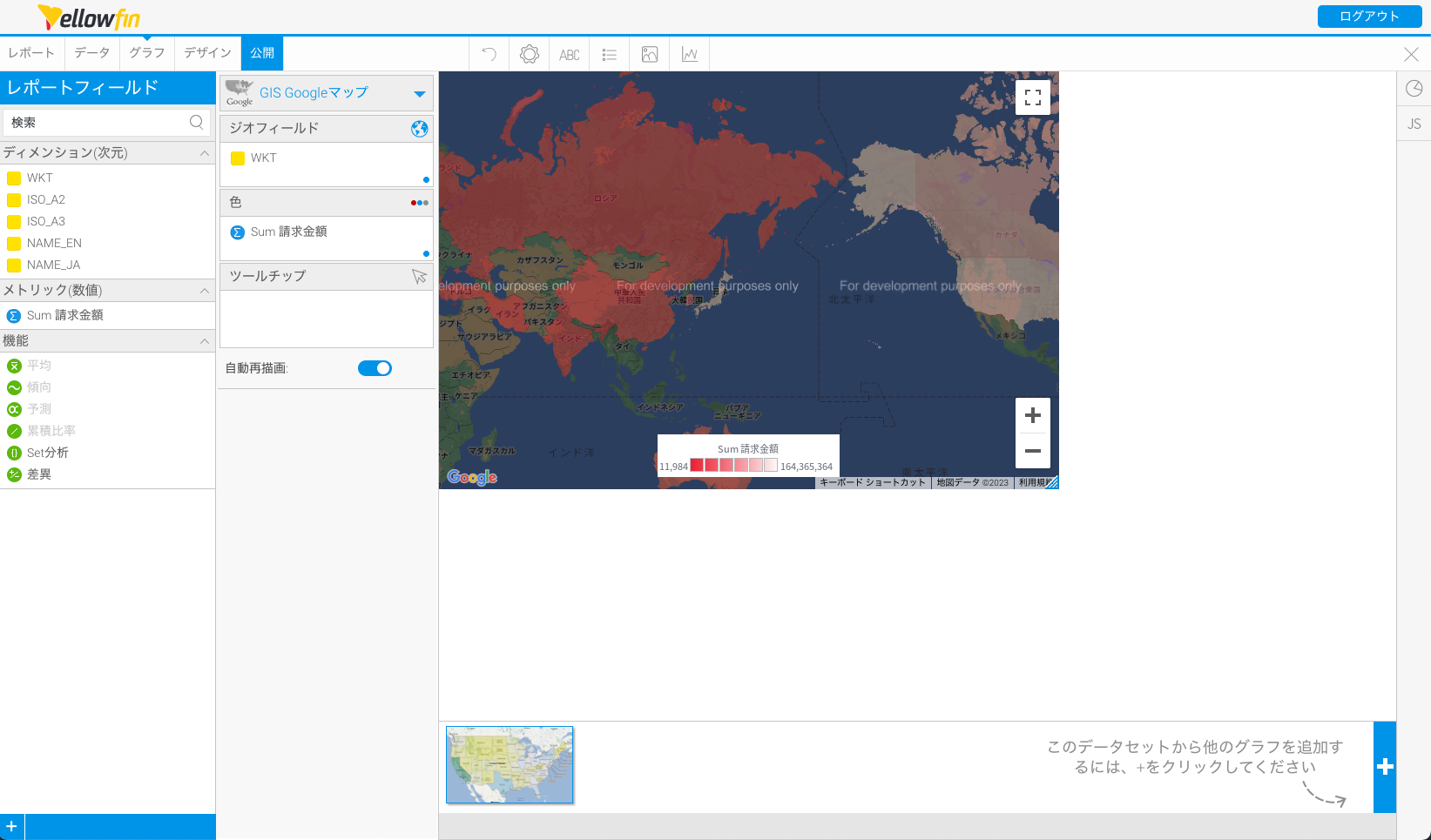Image resolution: width=1431 pixels, height=840 pixels.
Task: Zoom in on the Google map
Action: tap(1033, 415)
